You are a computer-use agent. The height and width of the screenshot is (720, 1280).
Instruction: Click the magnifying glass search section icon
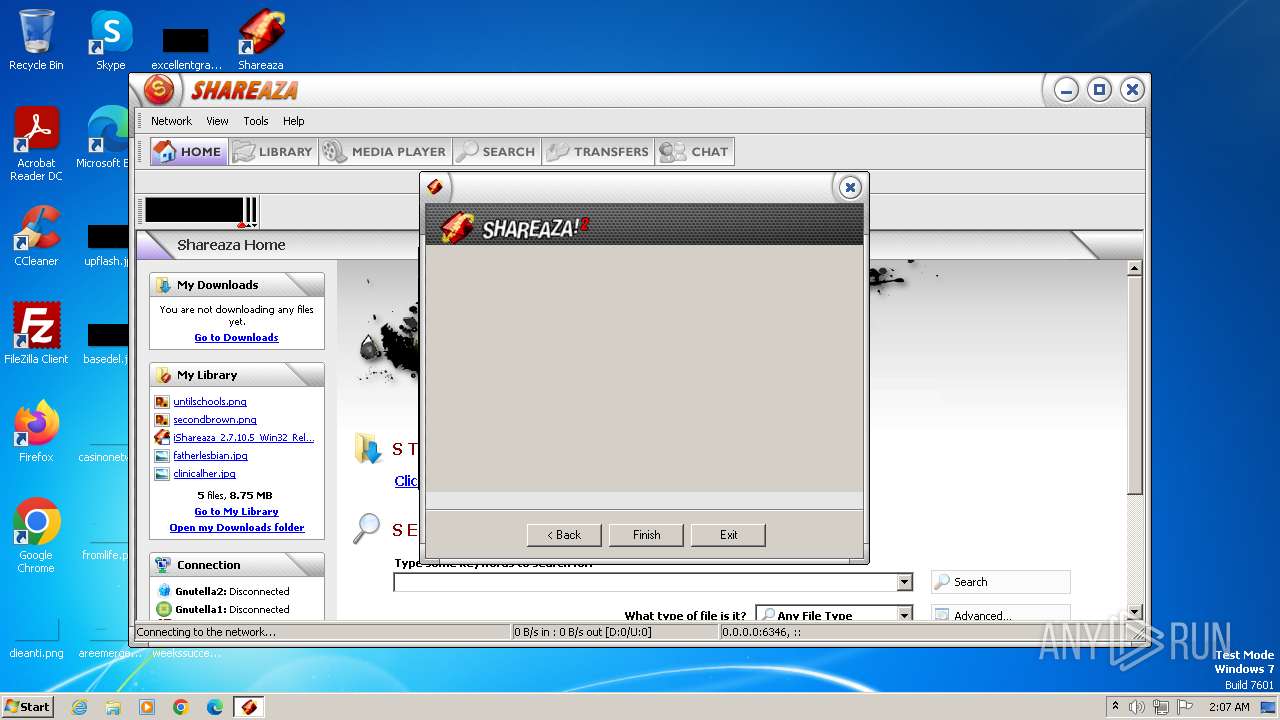(x=367, y=528)
